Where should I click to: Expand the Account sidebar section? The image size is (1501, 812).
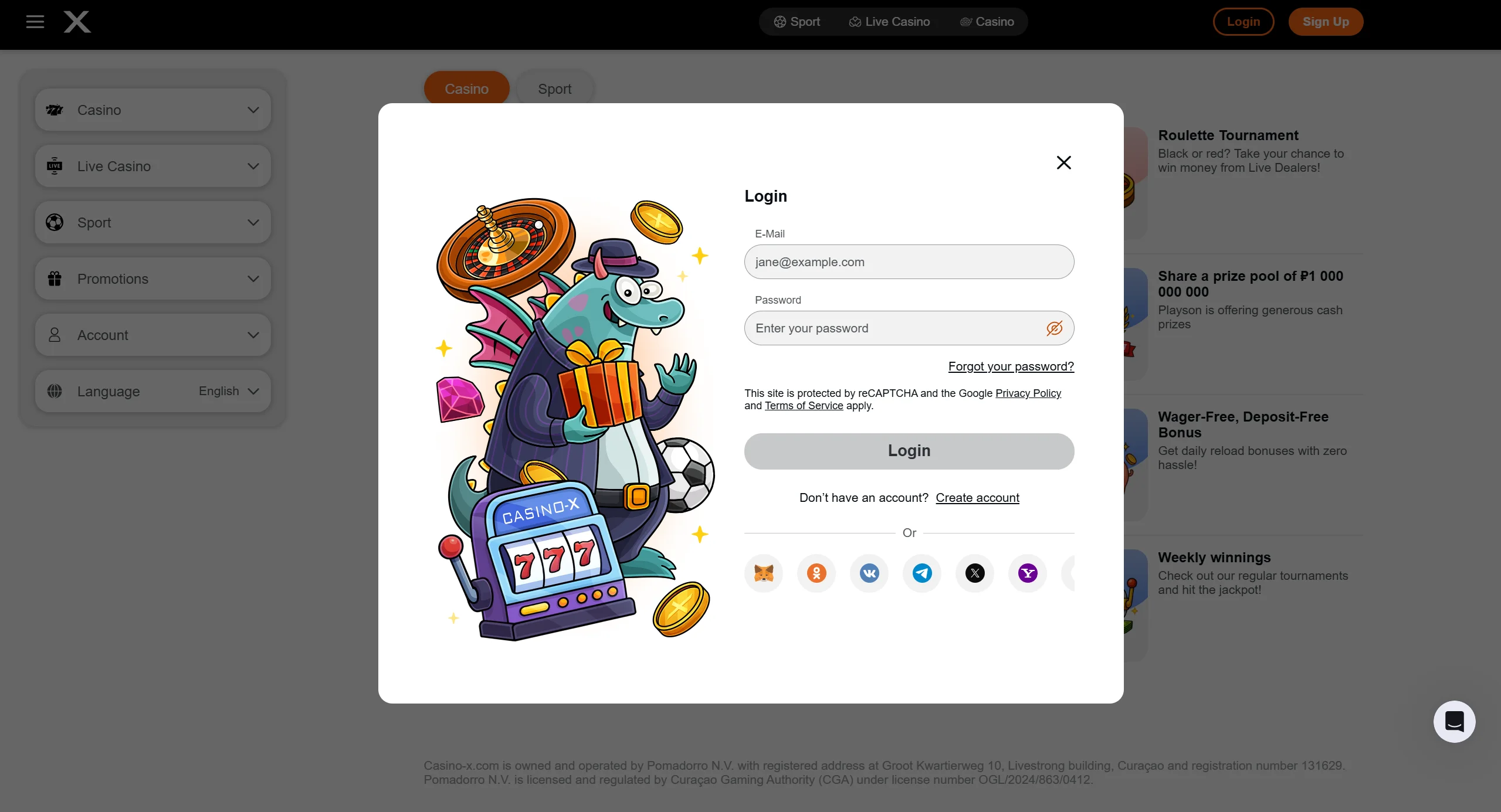click(153, 335)
